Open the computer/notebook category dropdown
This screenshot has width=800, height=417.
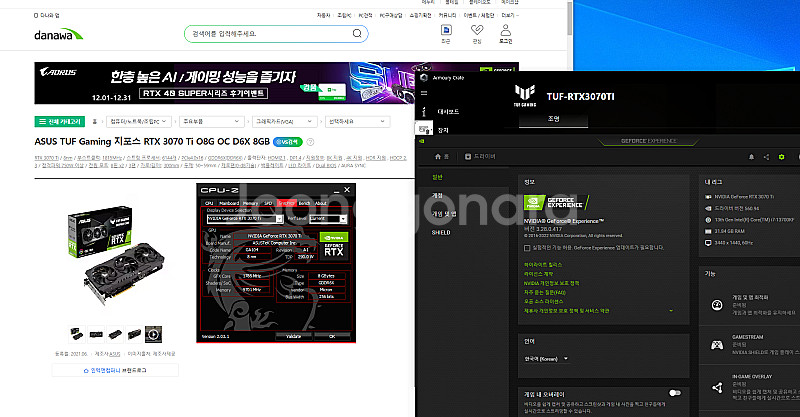pos(138,121)
